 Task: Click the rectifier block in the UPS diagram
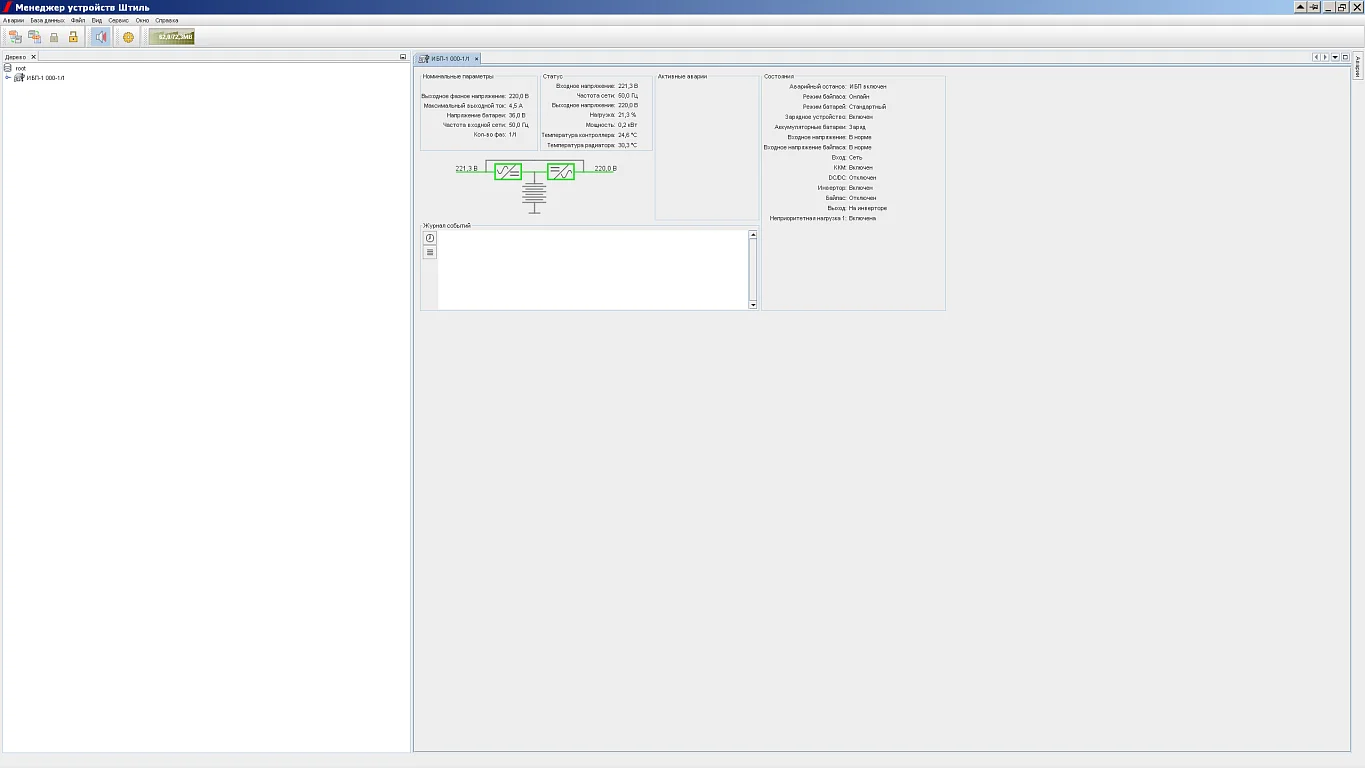[508, 172]
